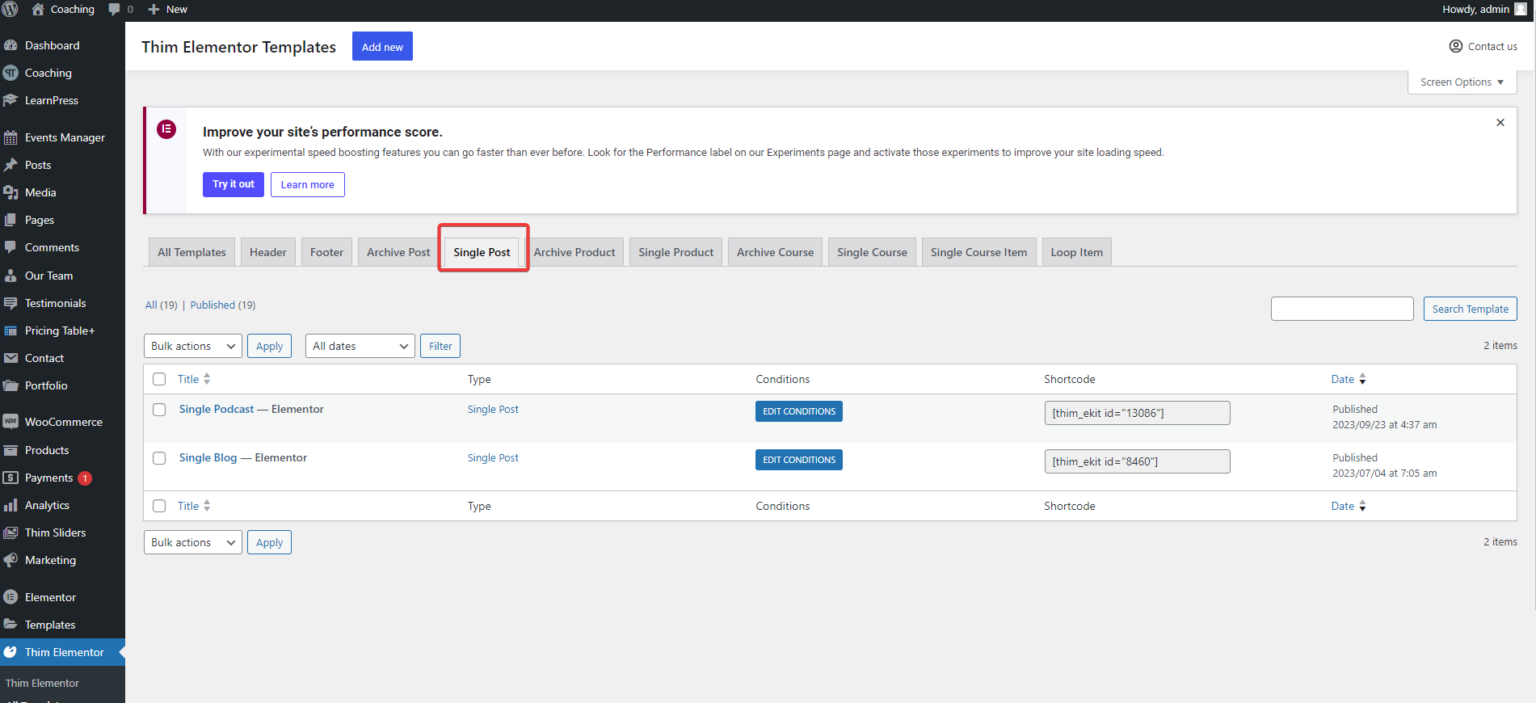Open Marketing megaphone icon
1536x703 pixels.
pos(11,560)
